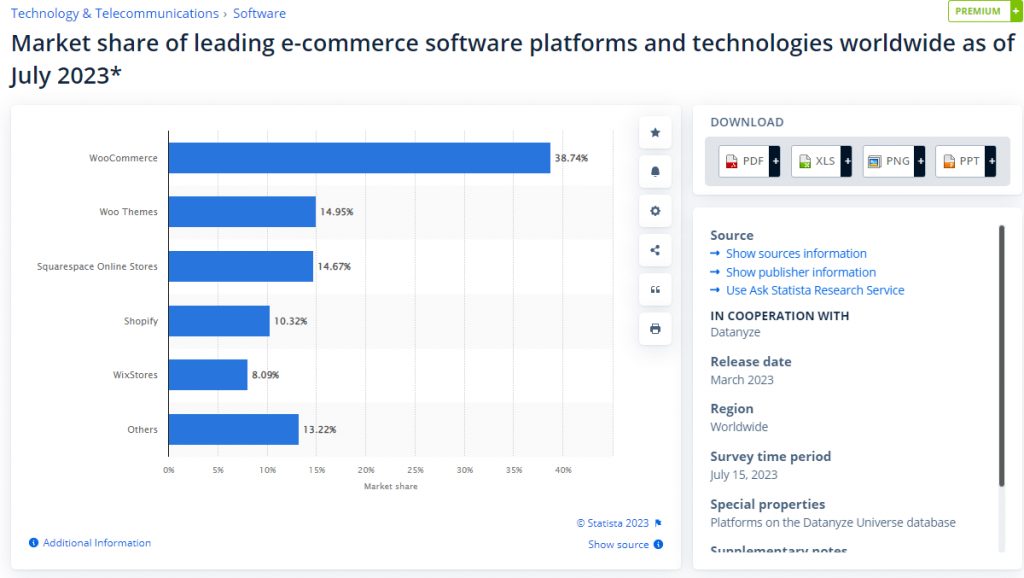Image resolution: width=1024 pixels, height=578 pixels.
Task: Click the 13.22% value label
Action: pos(319,429)
